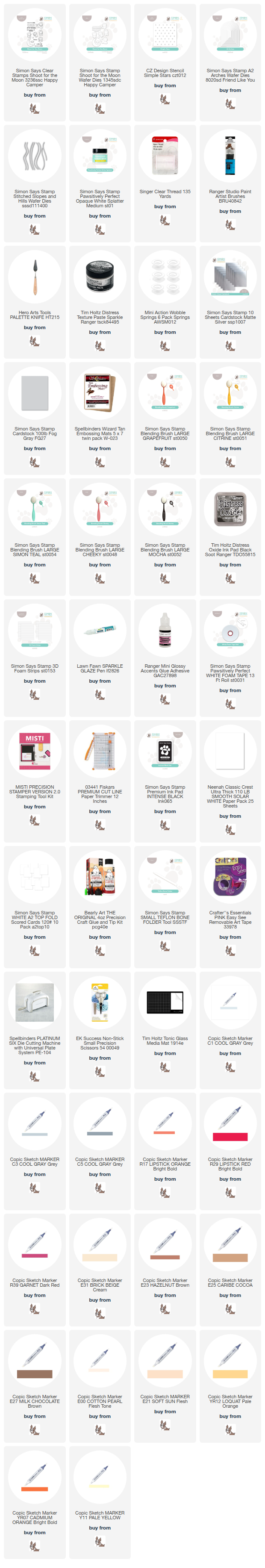Screen dimensions: 265x1568
Task: Click the store icon under Tim Holtz Glass Media Mat
Action: [x=165, y=1067]
